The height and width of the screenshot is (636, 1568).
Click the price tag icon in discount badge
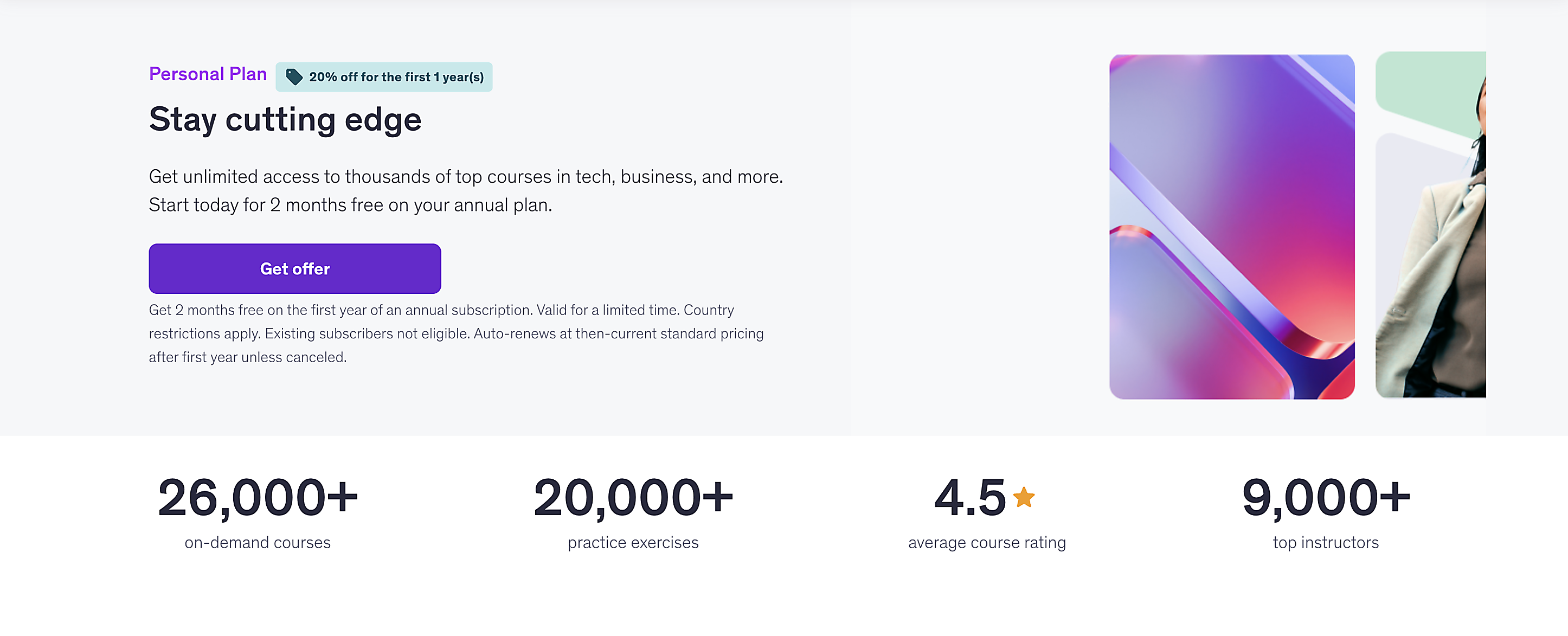(x=294, y=76)
